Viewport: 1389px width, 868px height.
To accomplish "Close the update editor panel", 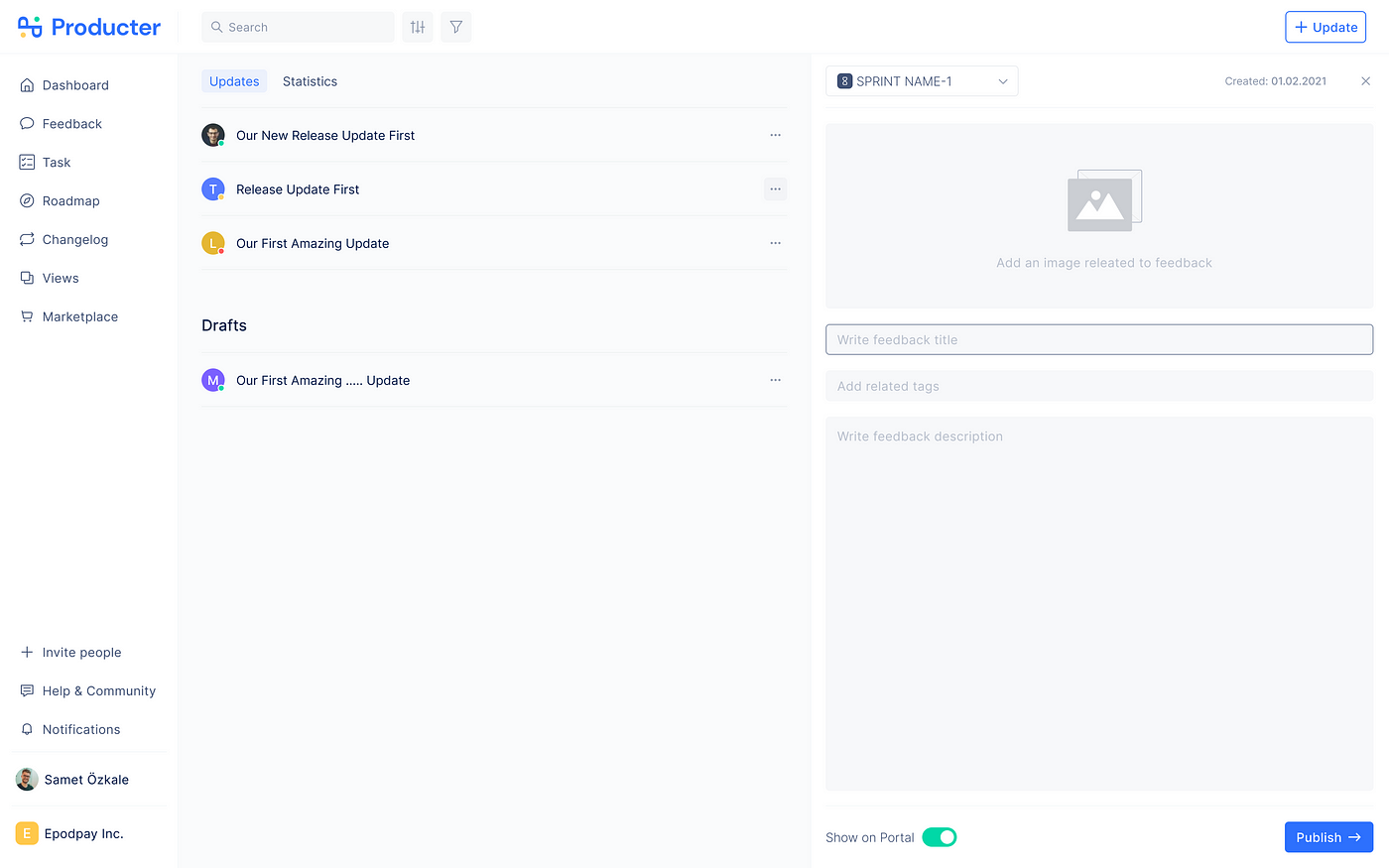I will (1366, 81).
